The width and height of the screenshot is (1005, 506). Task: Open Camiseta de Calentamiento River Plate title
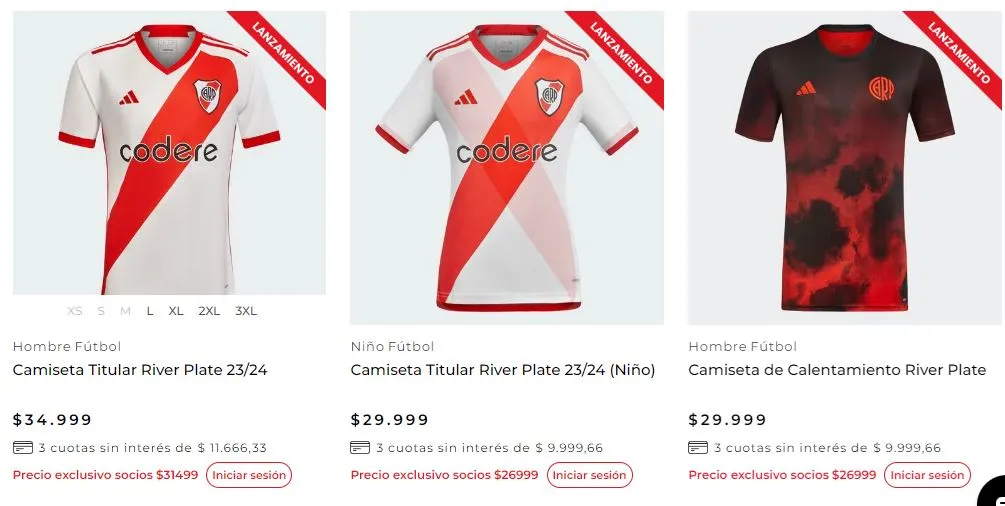point(837,370)
